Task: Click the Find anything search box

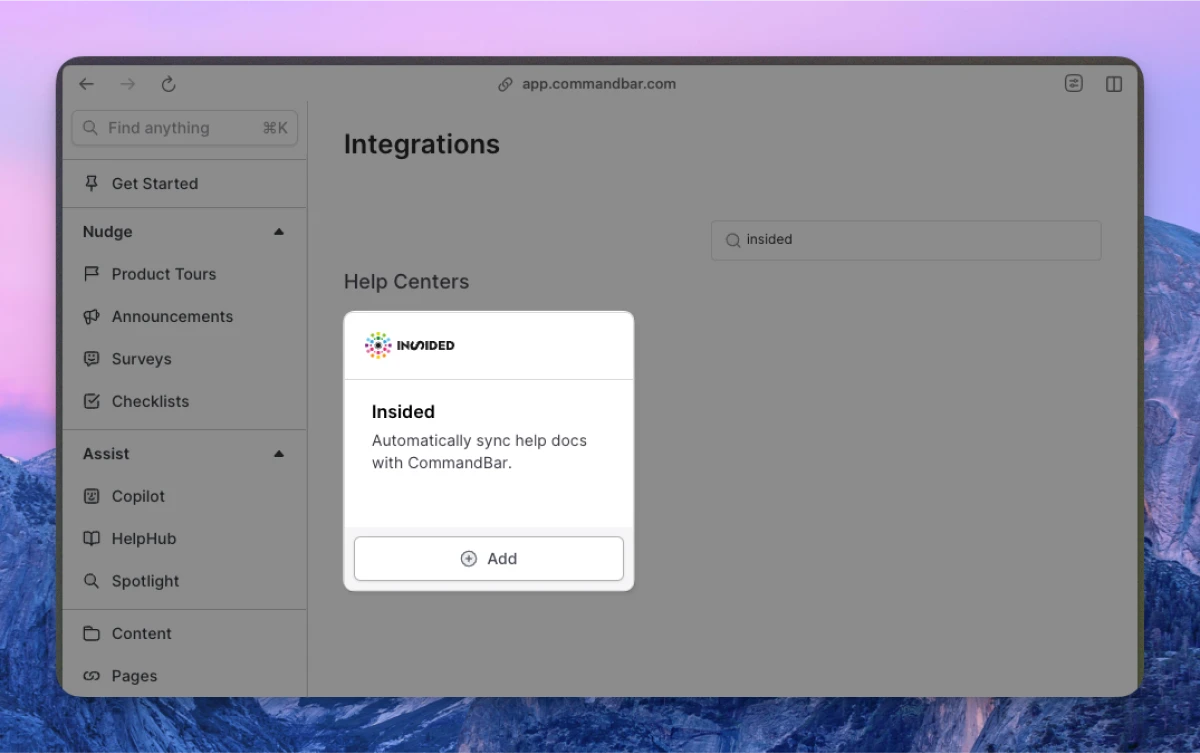Action: click(184, 128)
